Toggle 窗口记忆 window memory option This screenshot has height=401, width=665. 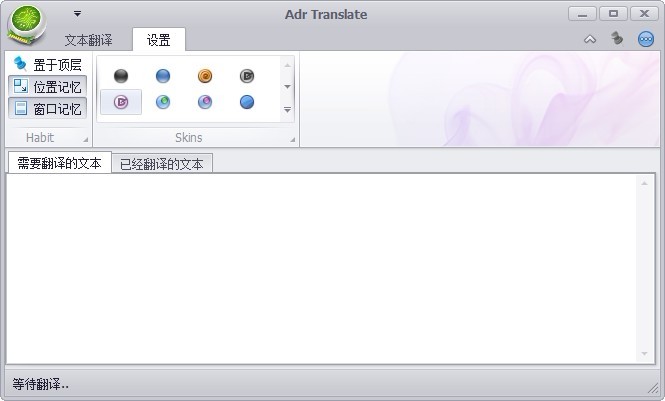(48, 109)
